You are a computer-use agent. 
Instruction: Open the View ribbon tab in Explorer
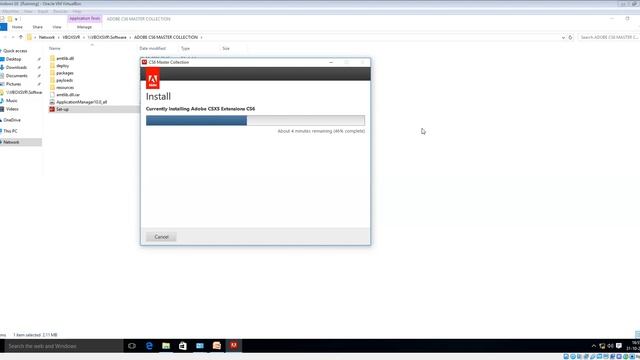[57, 27]
